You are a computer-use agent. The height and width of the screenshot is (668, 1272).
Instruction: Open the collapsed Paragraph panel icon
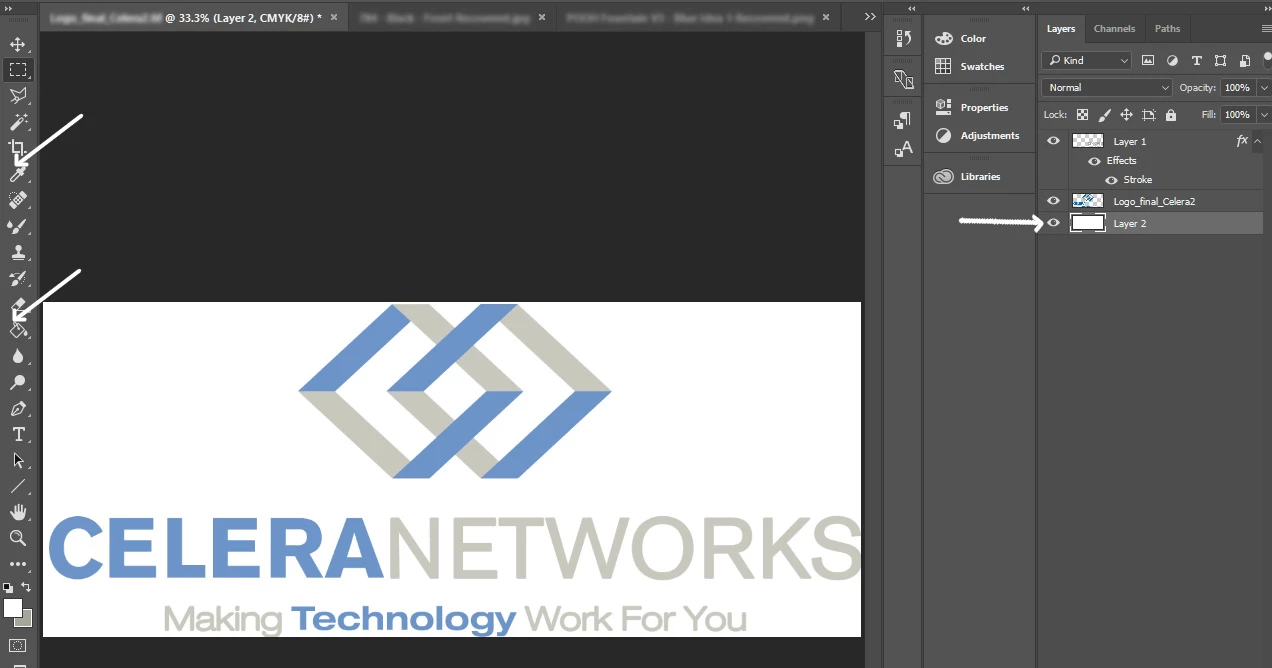click(903, 120)
